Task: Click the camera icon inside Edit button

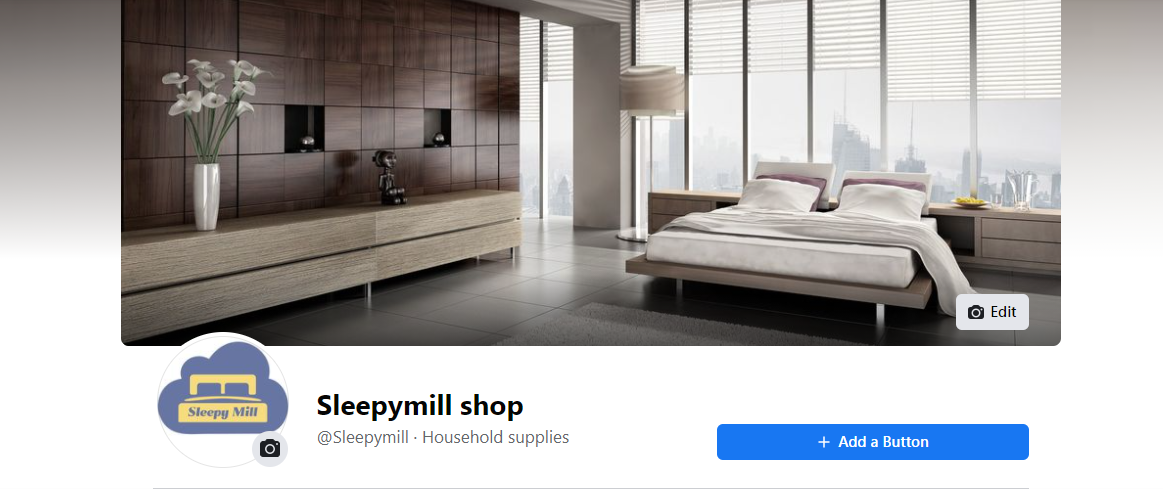Action: point(976,312)
